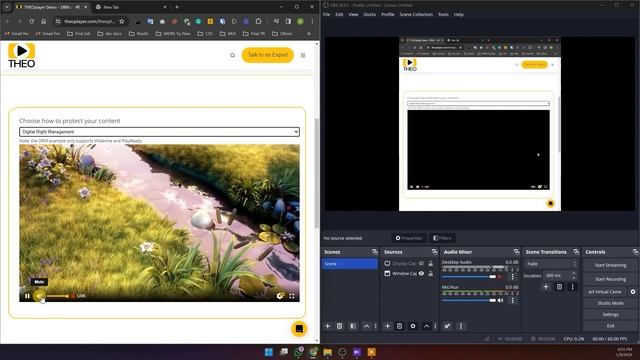
Task: Click Start Streaming in OBS
Action: 610,265
